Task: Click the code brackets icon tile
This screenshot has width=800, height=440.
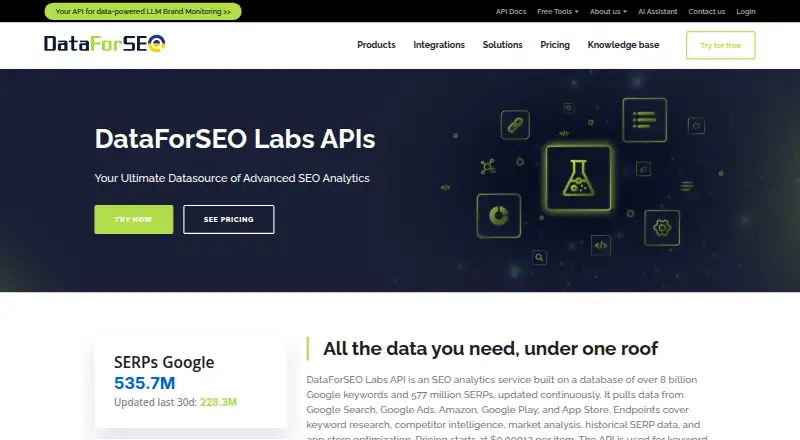Action: [x=601, y=245]
